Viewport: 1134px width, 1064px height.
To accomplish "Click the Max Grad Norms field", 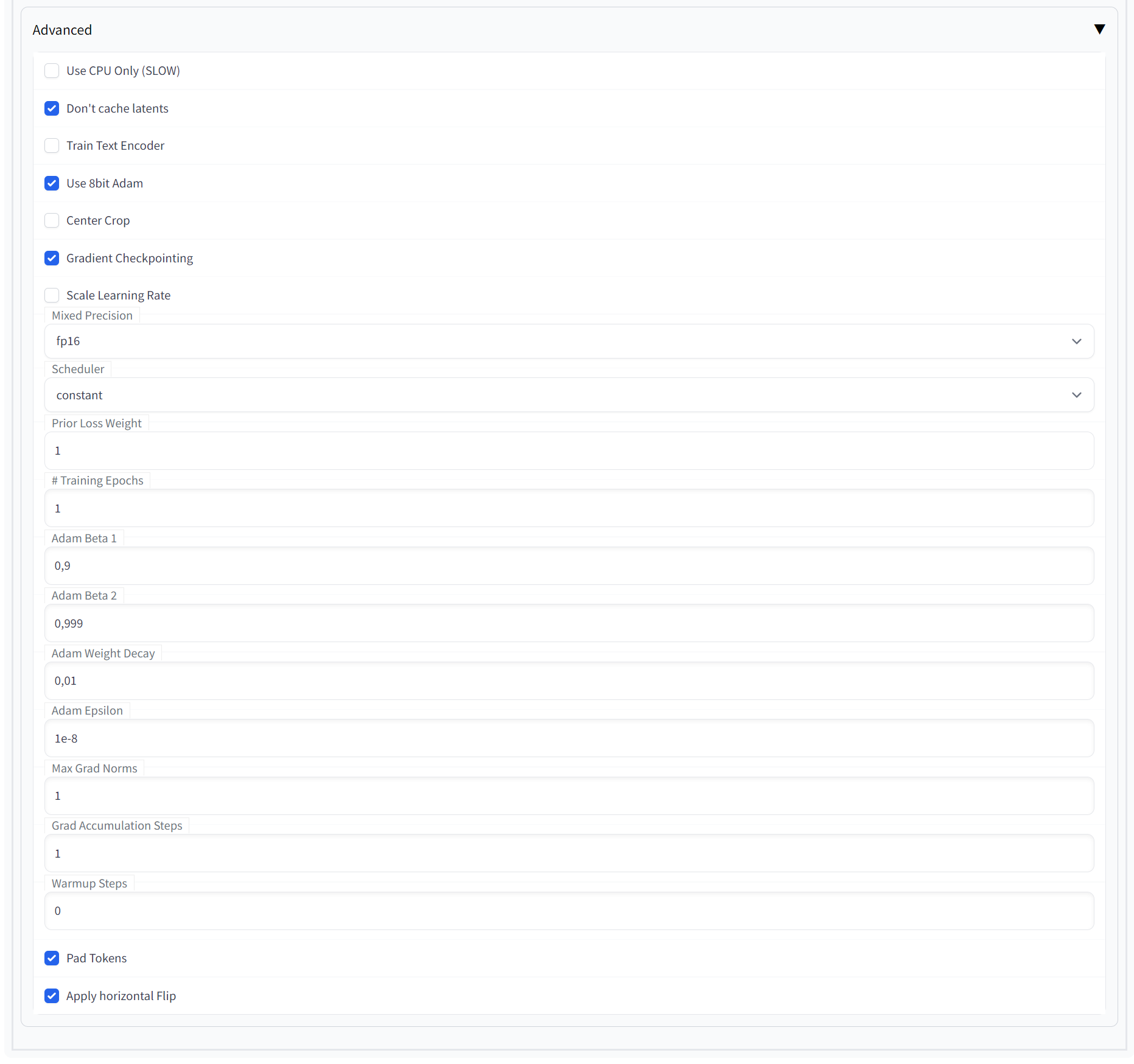I will coord(569,796).
